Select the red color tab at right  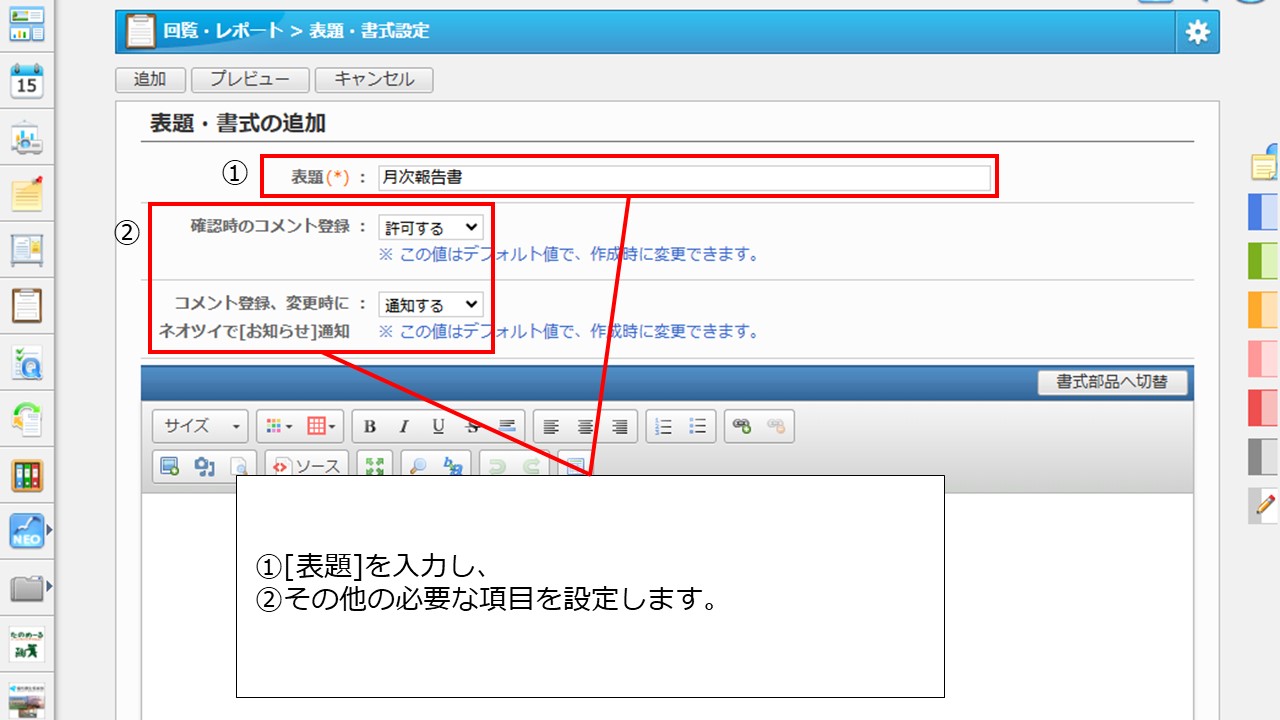point(1264,408)
